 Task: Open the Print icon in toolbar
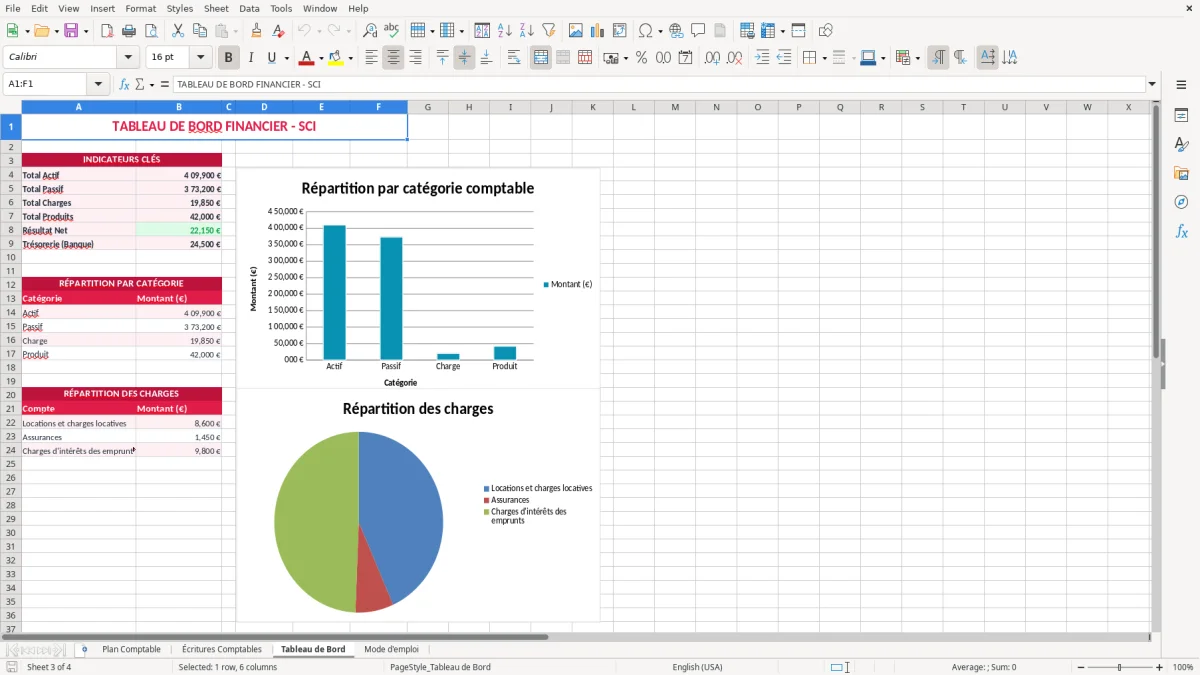pyautogui.click(x=129, y=31)
